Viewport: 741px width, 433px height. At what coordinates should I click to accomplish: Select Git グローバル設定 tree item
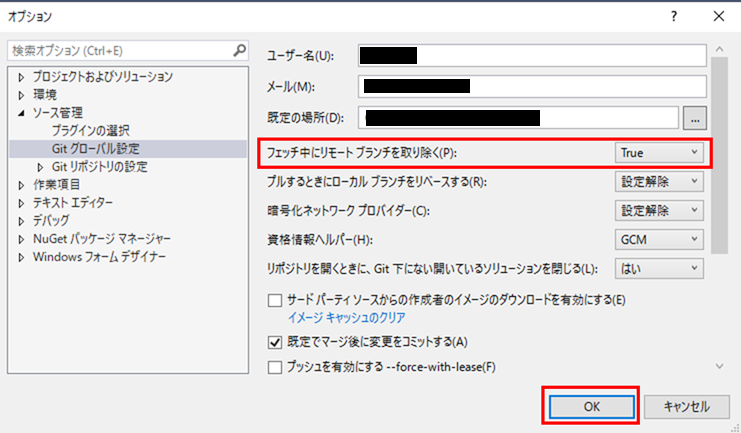tap(95, 148)
